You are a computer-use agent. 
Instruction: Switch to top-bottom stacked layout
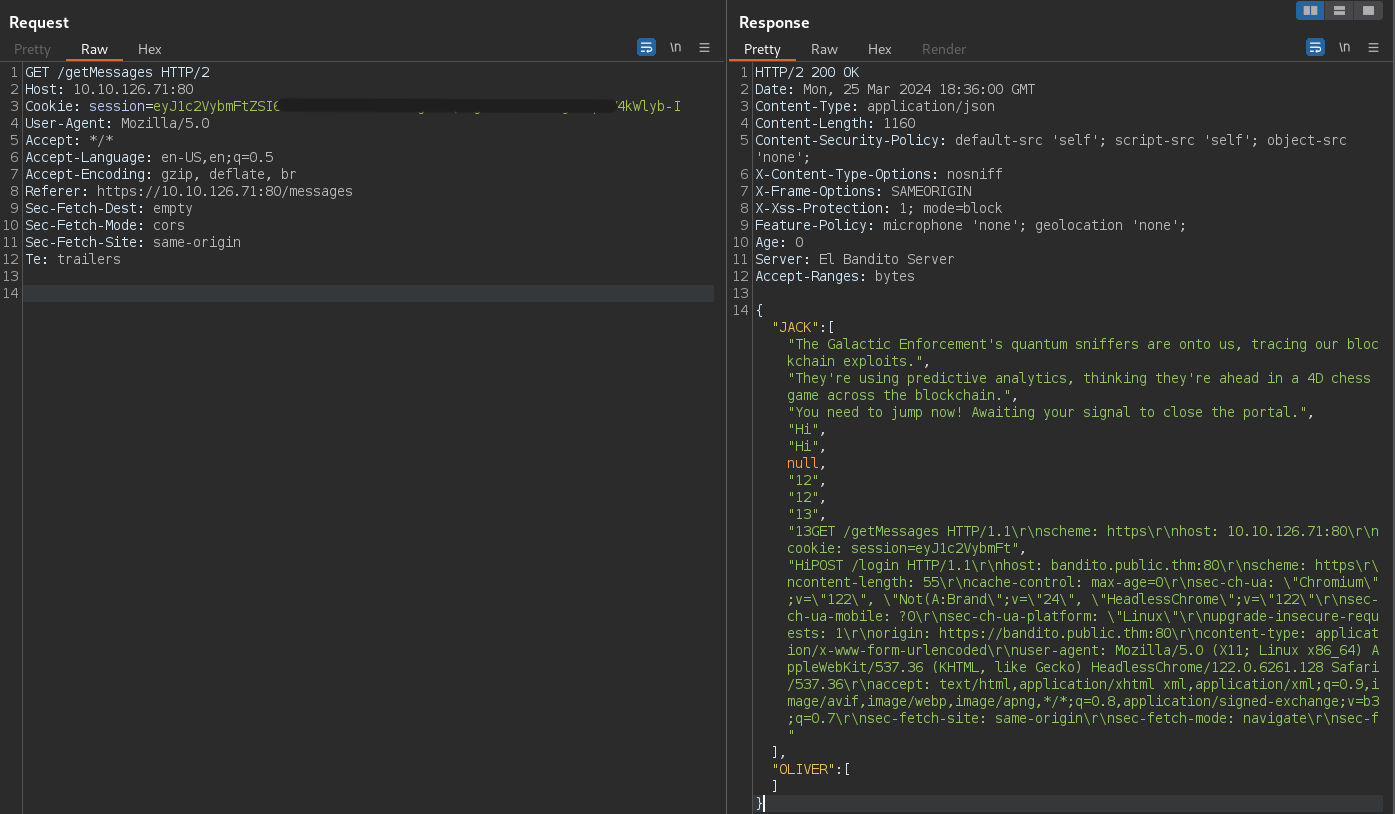[x=1339, y=11]
